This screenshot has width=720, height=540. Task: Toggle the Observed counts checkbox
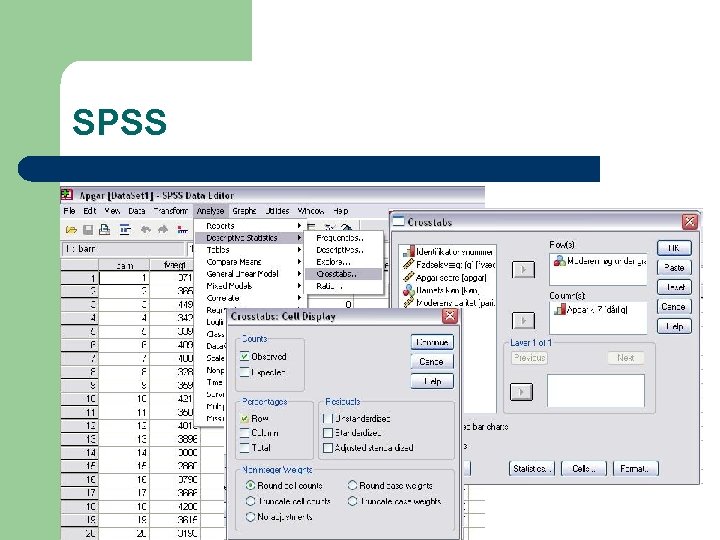pos(244,356)
